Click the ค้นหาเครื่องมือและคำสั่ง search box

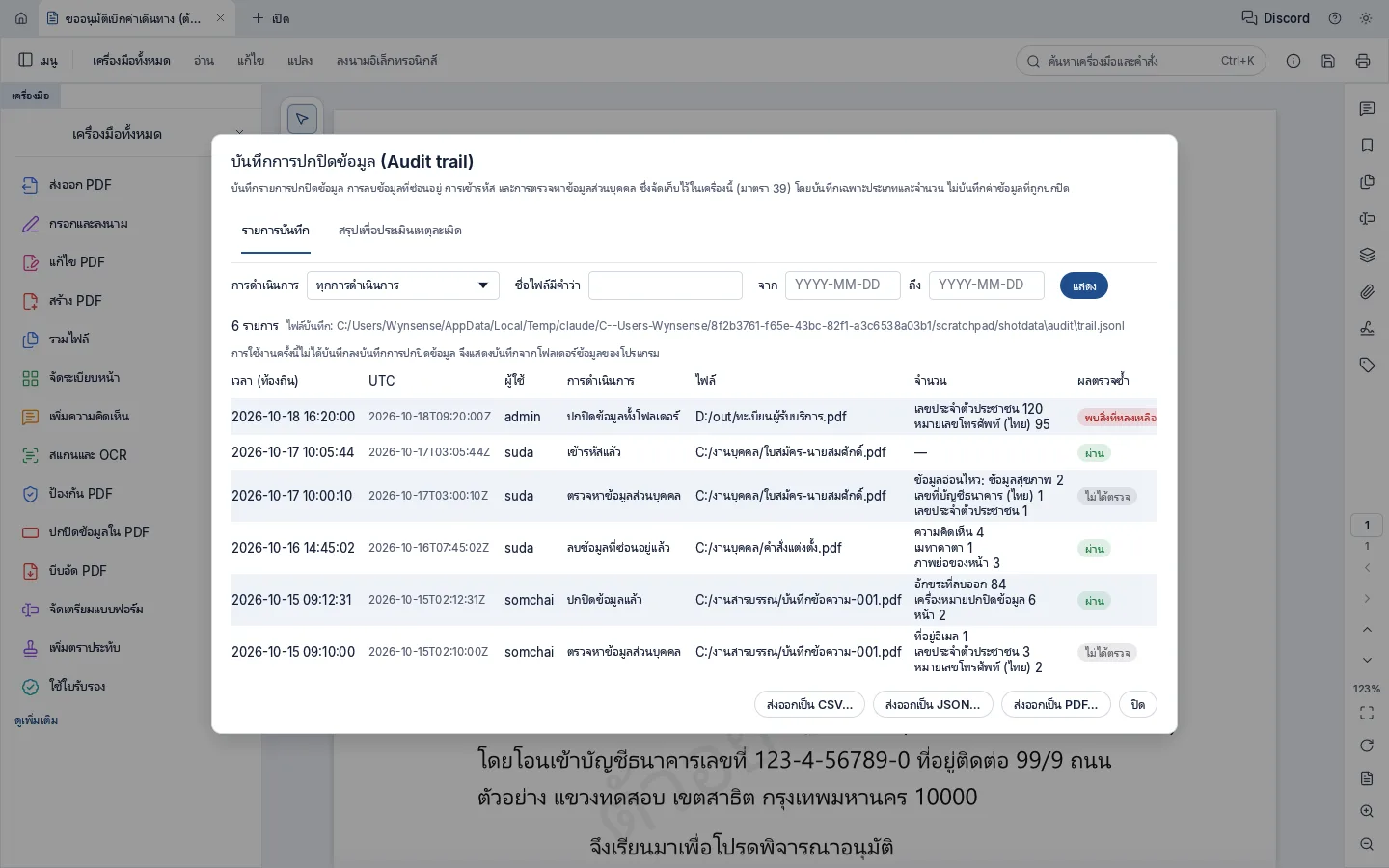[1141, 61]
